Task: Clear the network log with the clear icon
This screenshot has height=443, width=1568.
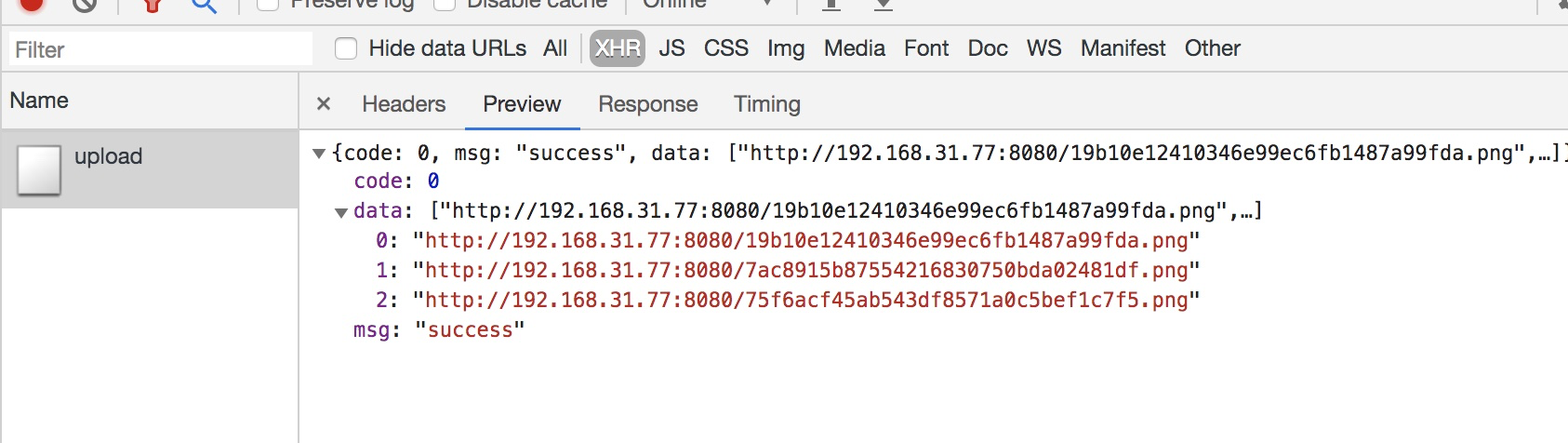Action: pyautogui.click(x=85, y=5)
